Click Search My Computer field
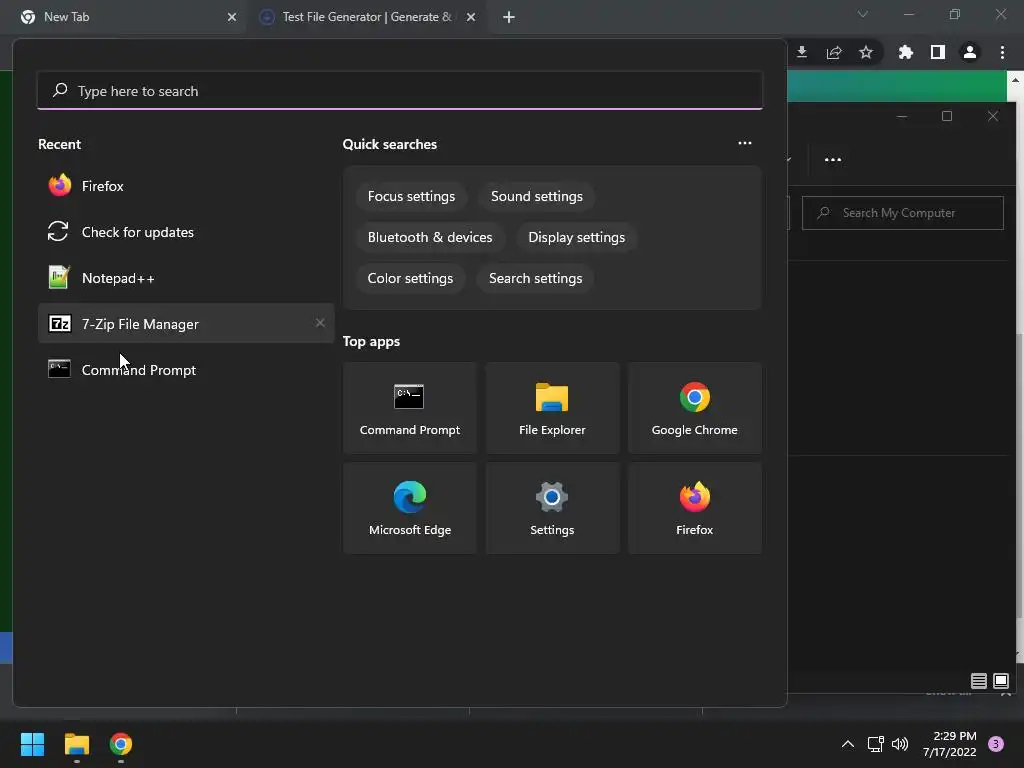 [x=903, y=213]
